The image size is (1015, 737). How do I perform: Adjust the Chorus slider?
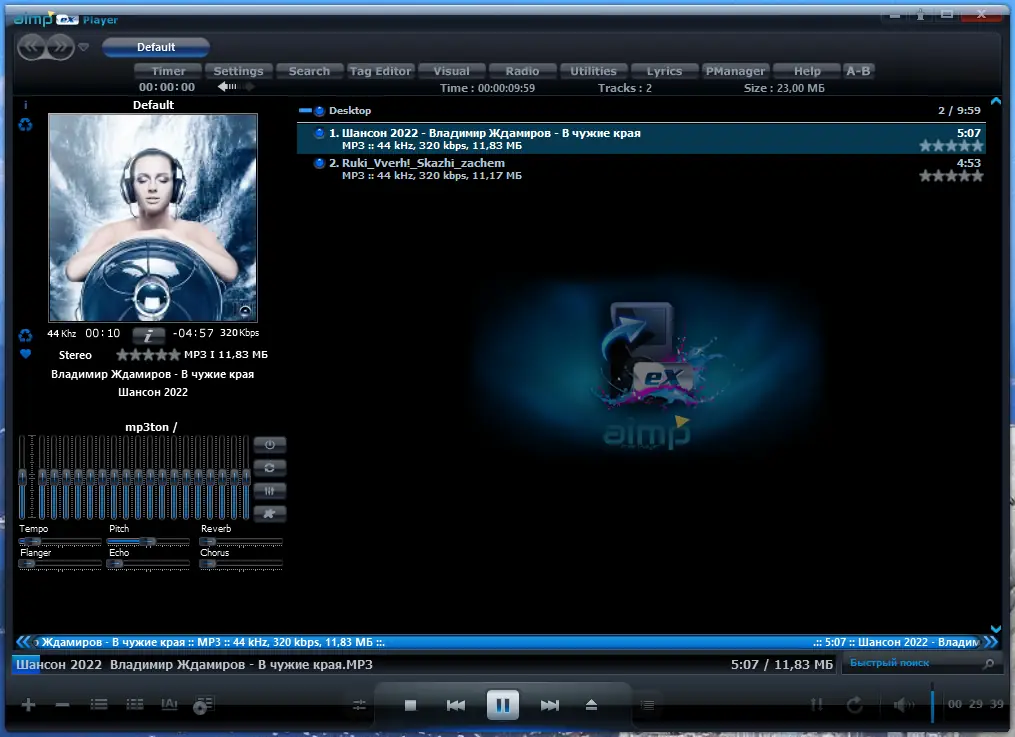pos(241,564)
